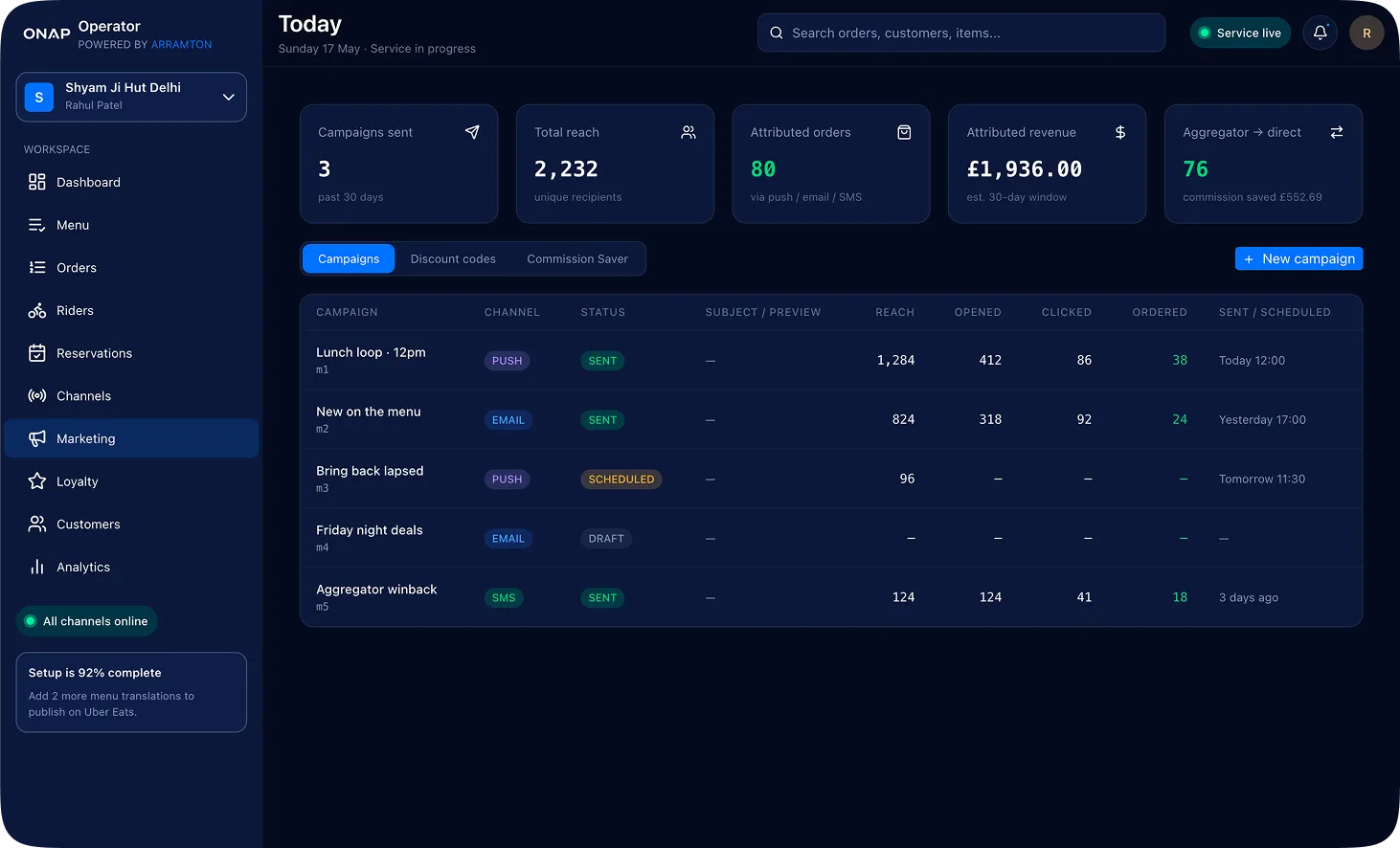Sort by the ORDERED column header
The height and width of the screenshot is (848, 1400).
point(1160,312)
